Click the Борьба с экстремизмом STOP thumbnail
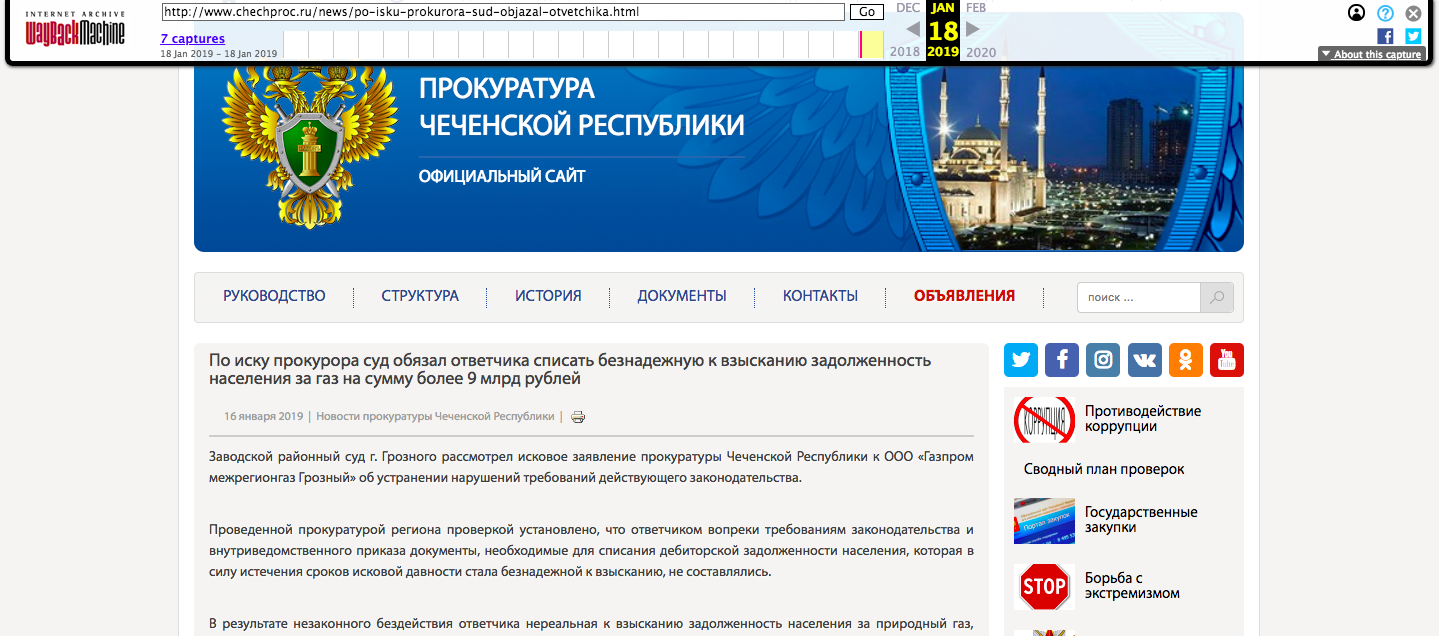 (1044, 586)
